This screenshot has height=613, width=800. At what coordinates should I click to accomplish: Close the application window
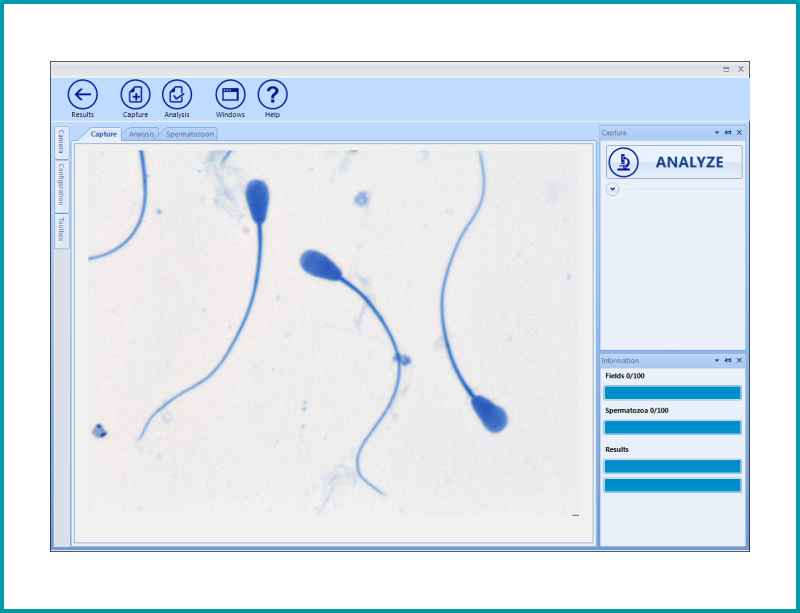pyautogui.click(x=741, y=69)
